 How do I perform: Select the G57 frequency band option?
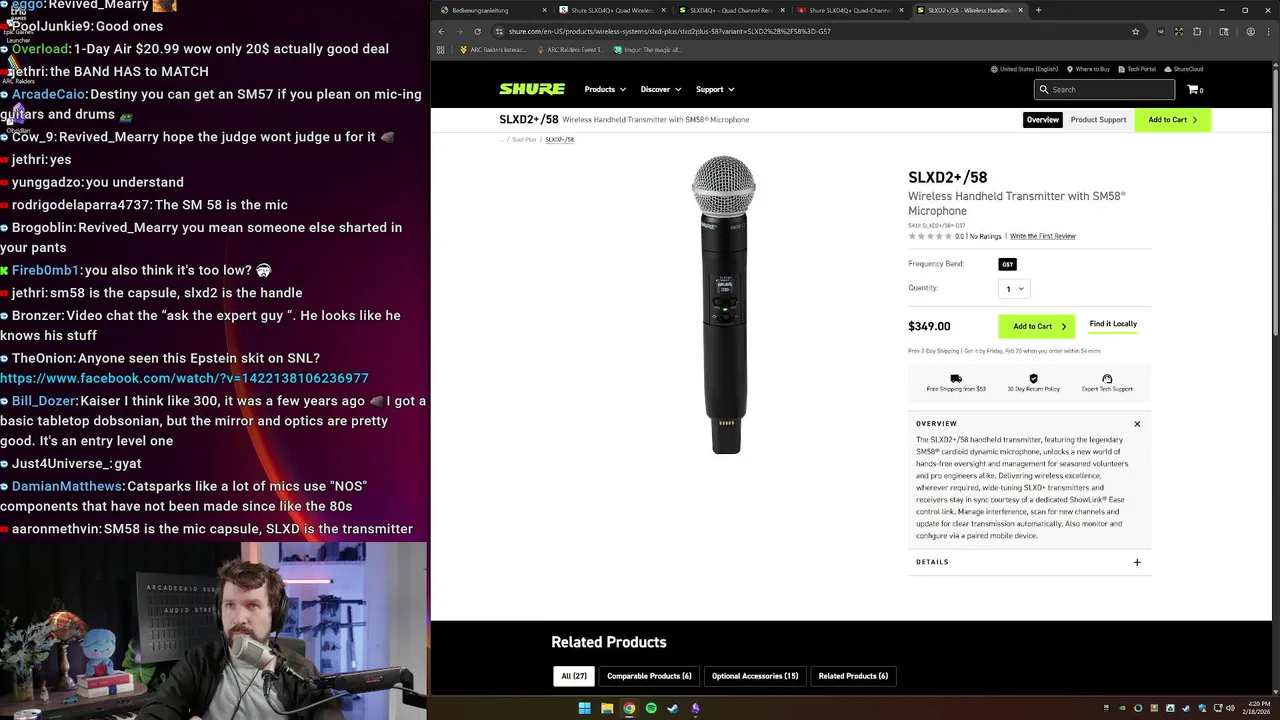click(x=1007, y=264)
